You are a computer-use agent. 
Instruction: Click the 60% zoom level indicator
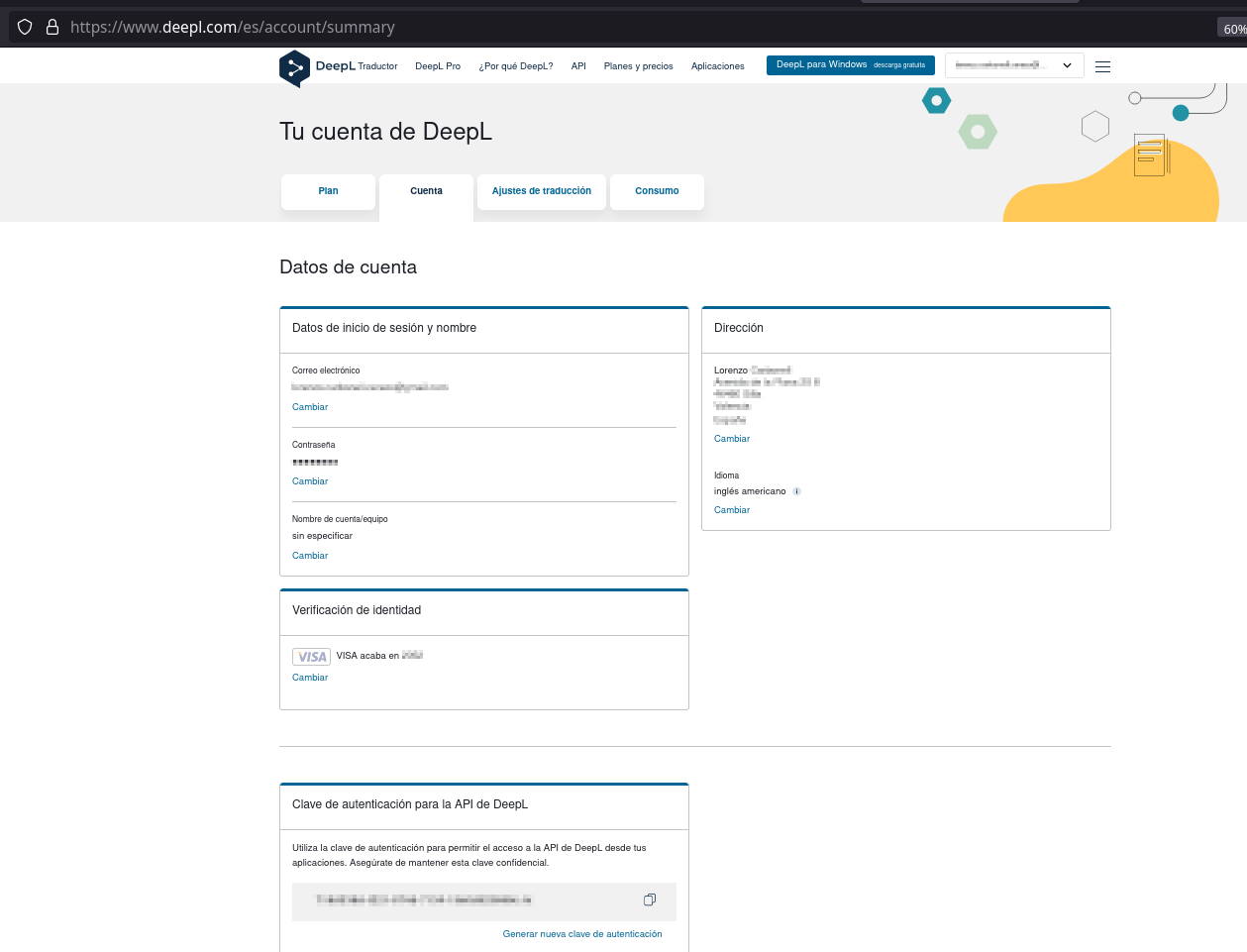[x=1234, y=29]
